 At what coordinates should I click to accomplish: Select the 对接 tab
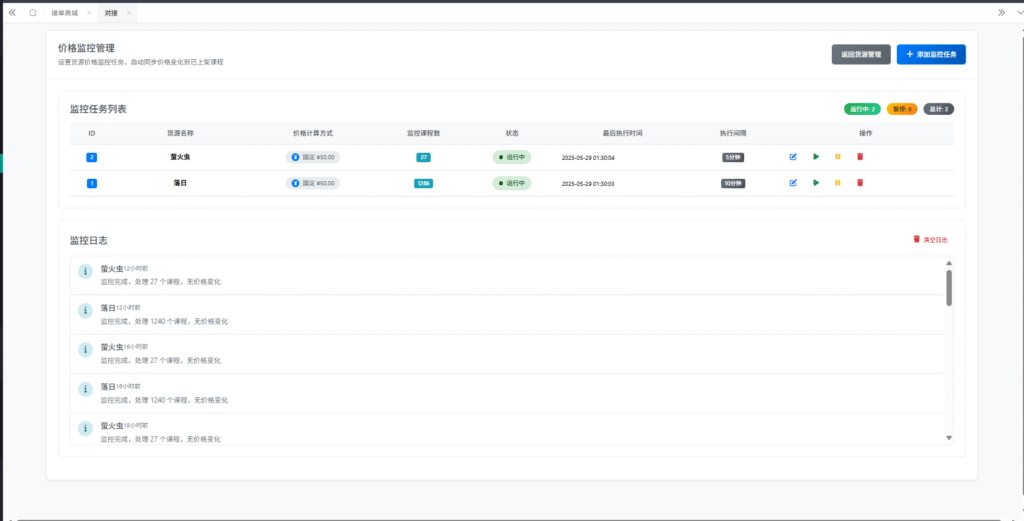111,12
